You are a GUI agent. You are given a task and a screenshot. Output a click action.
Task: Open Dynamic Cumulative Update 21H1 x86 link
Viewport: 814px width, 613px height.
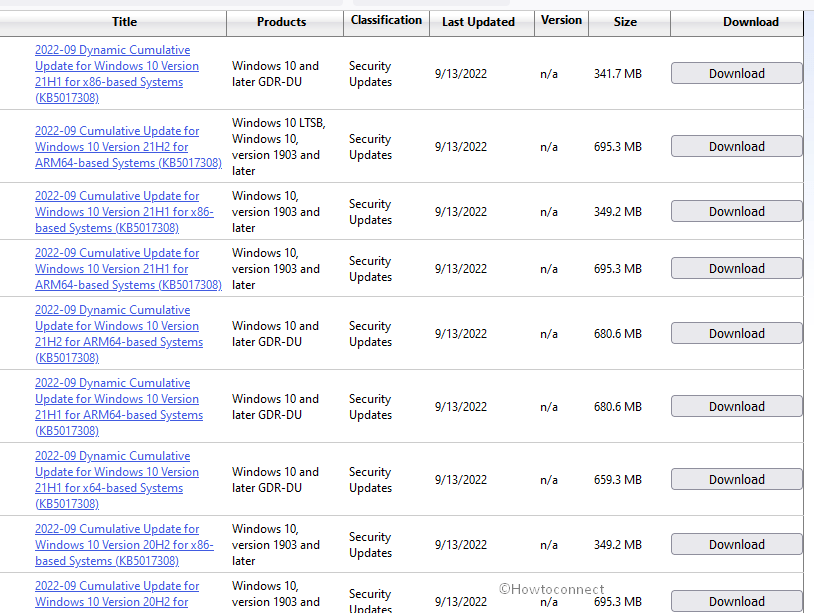click(116, 74)
